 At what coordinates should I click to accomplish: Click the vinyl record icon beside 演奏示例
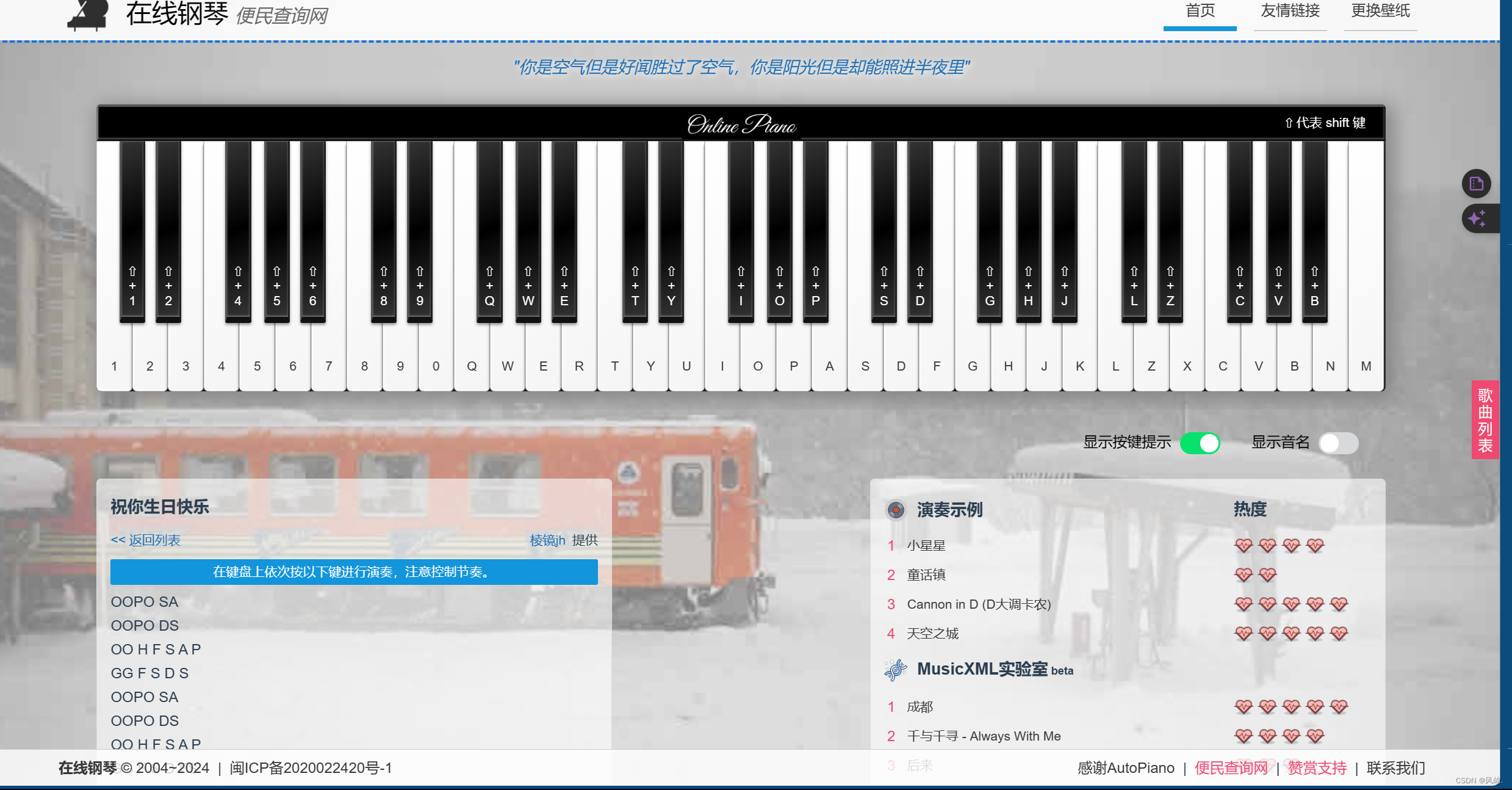click(x=896, y=510)
